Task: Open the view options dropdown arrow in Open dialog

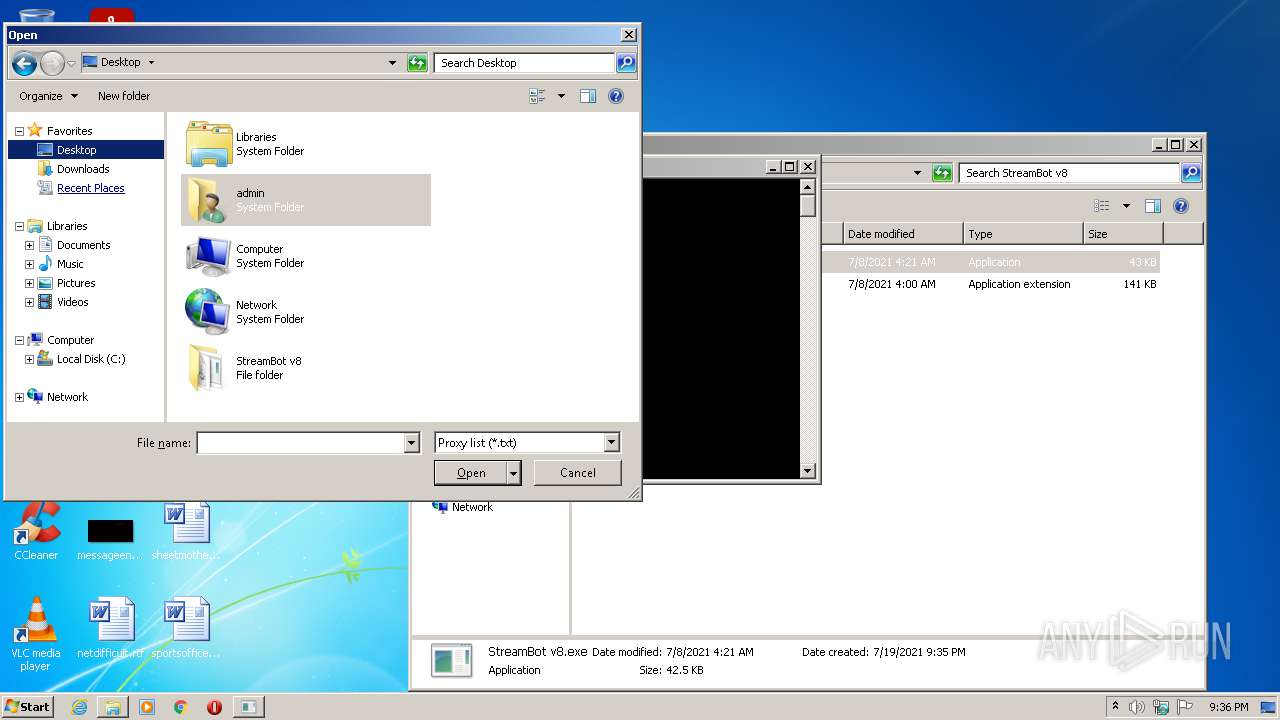Action: (x=561, y=96)
